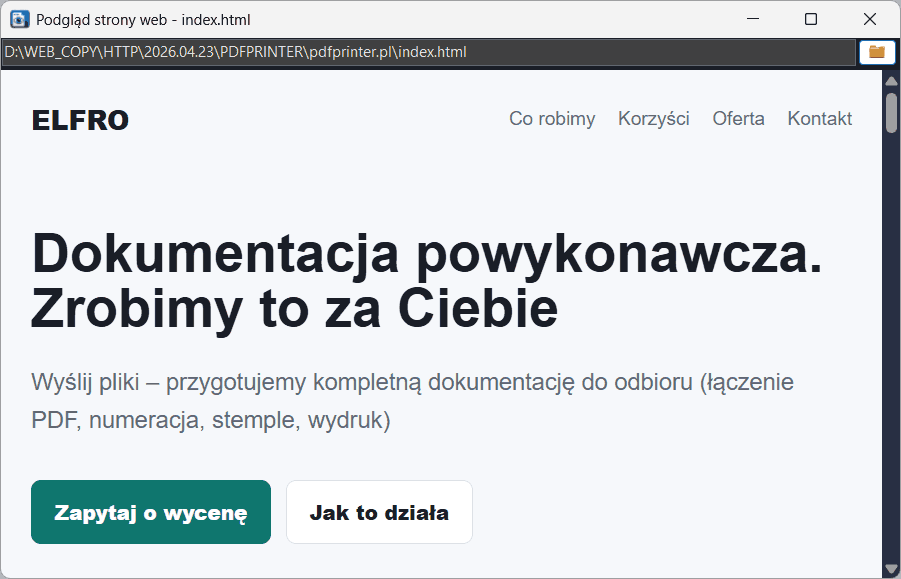Open the Co robimy navigation link
The width and height of the screenshot is (901, 579).
tap(552, 119)
